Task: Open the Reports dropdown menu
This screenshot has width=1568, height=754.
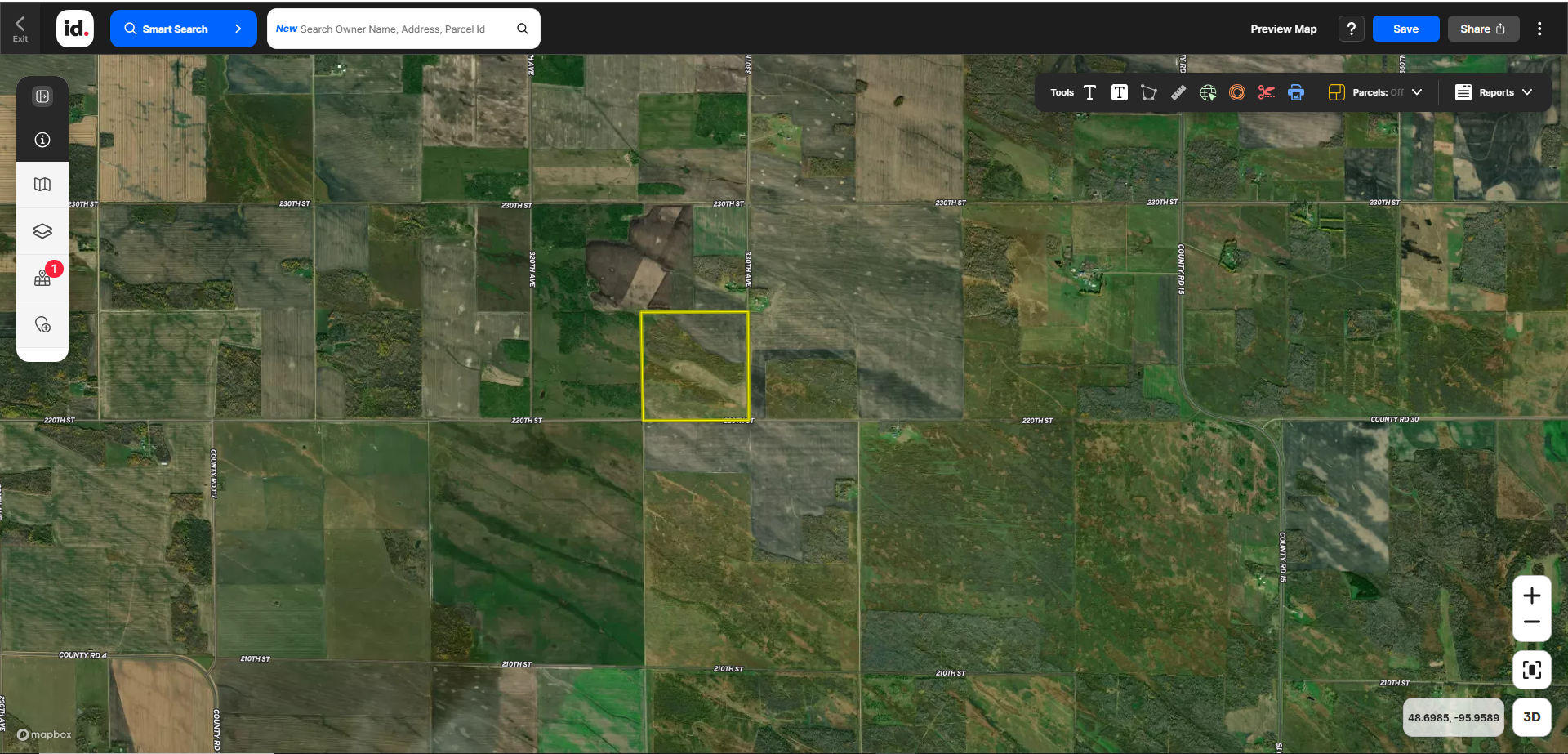Action: click(1494, 92)
